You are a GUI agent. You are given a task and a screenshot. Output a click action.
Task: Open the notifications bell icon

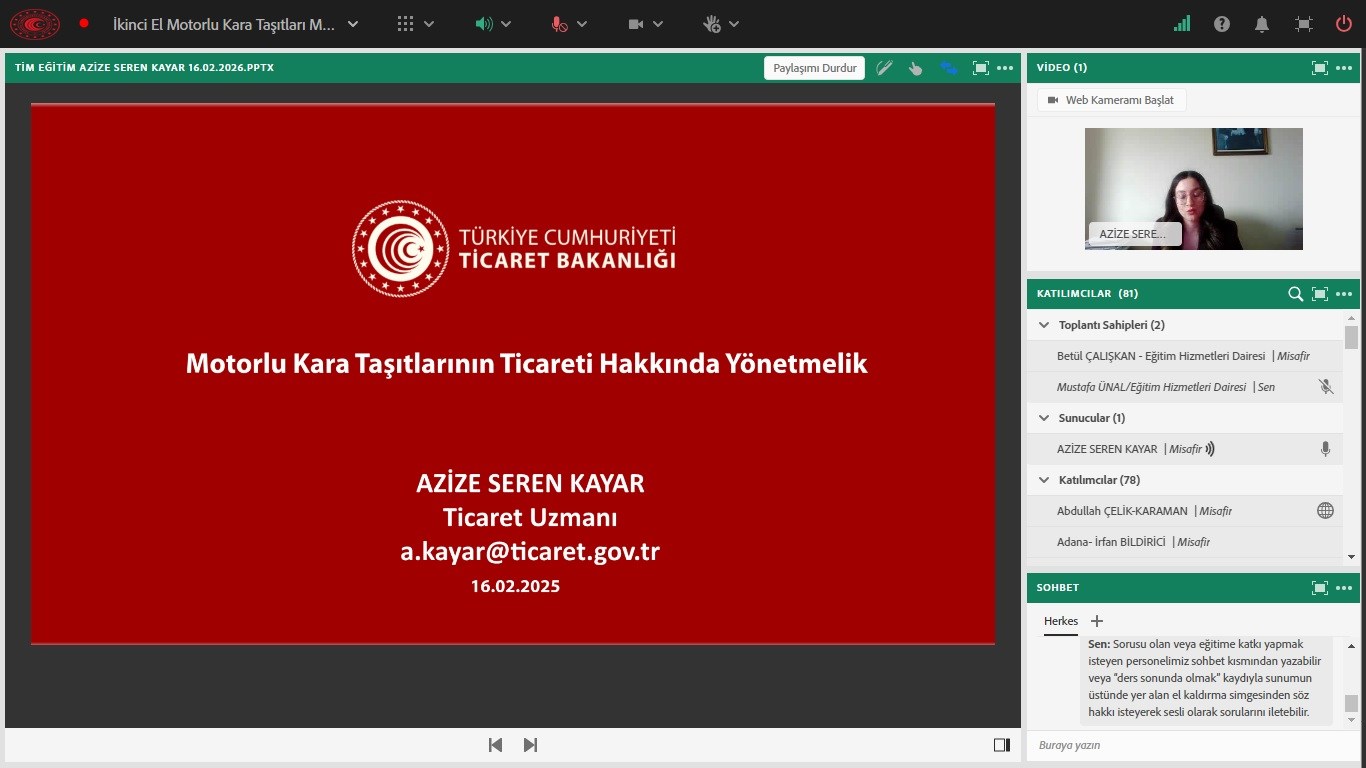coord(1263,24)
